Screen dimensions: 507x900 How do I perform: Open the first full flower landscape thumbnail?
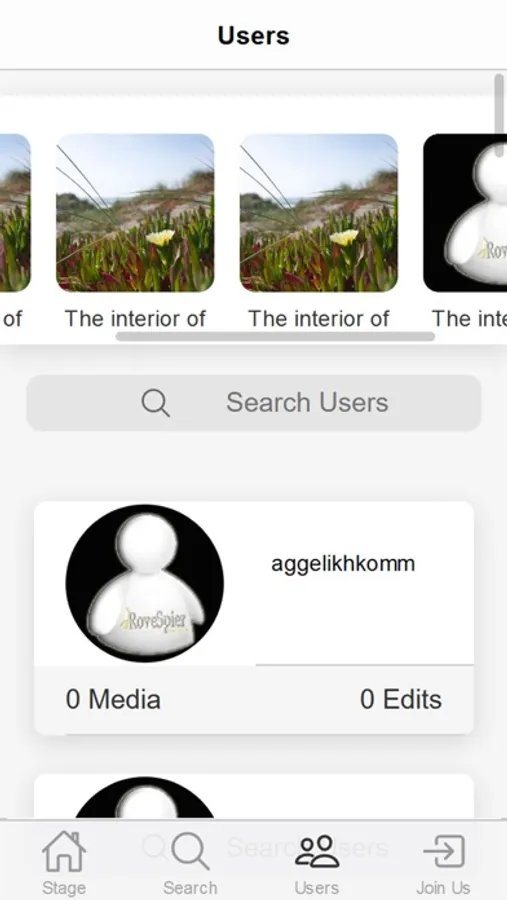135,213
